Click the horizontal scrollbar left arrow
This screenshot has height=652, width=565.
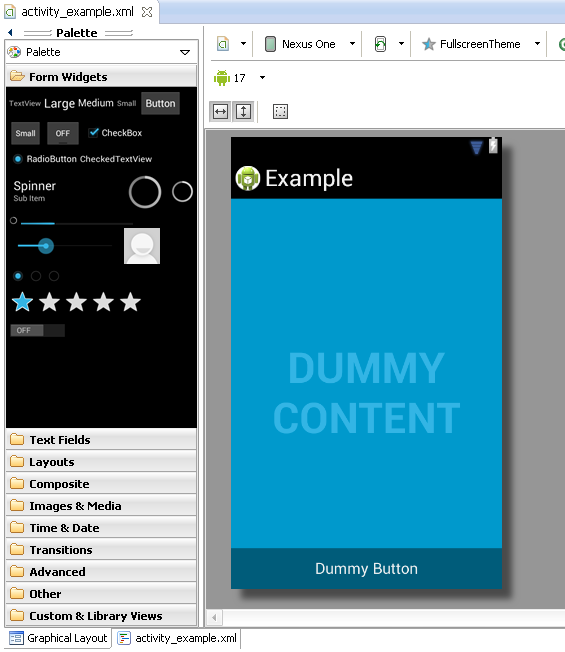[x=214, y=617]
